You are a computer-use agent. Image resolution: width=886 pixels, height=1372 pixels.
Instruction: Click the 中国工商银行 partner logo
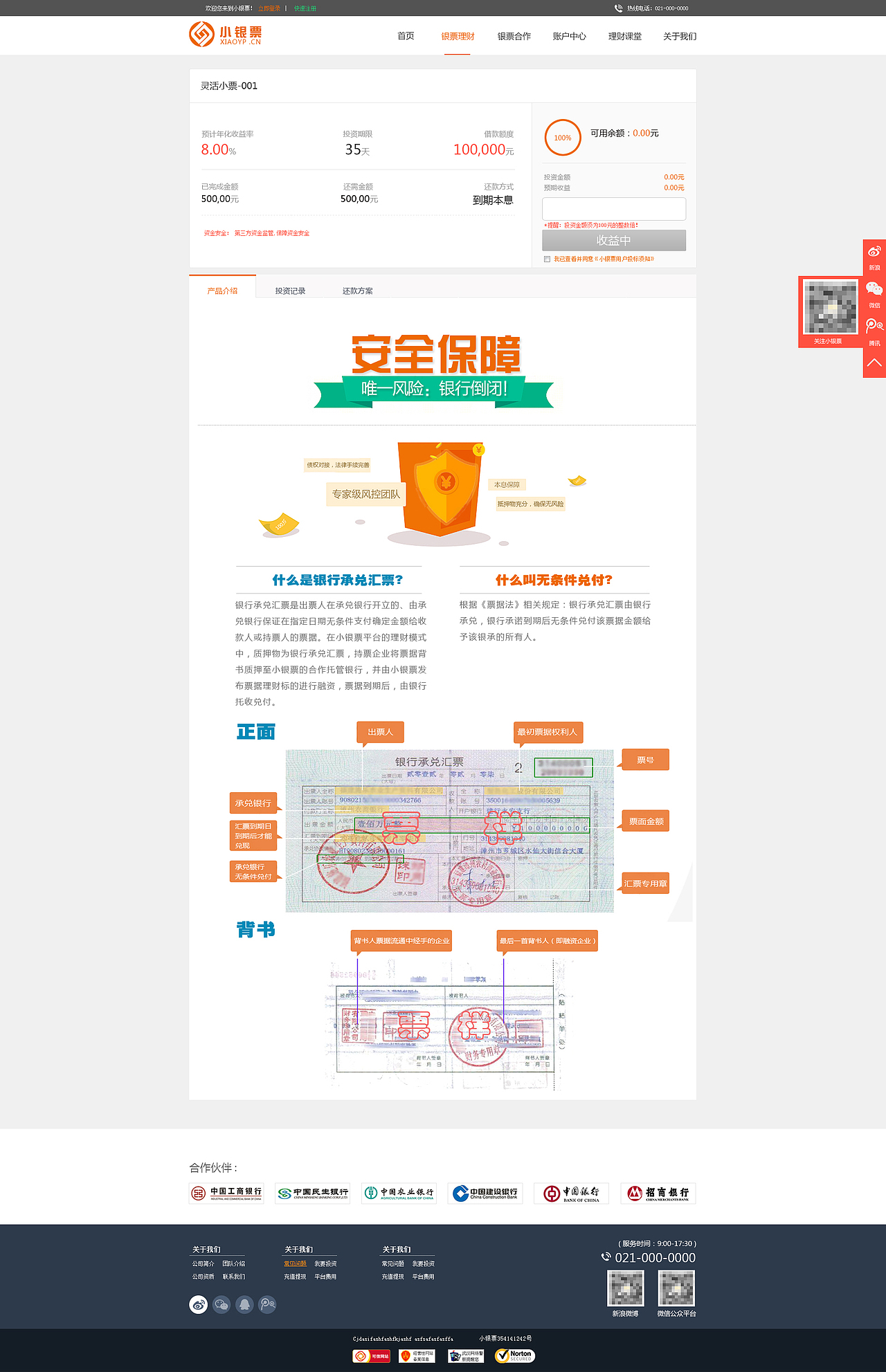click(x=226, y=1193)
